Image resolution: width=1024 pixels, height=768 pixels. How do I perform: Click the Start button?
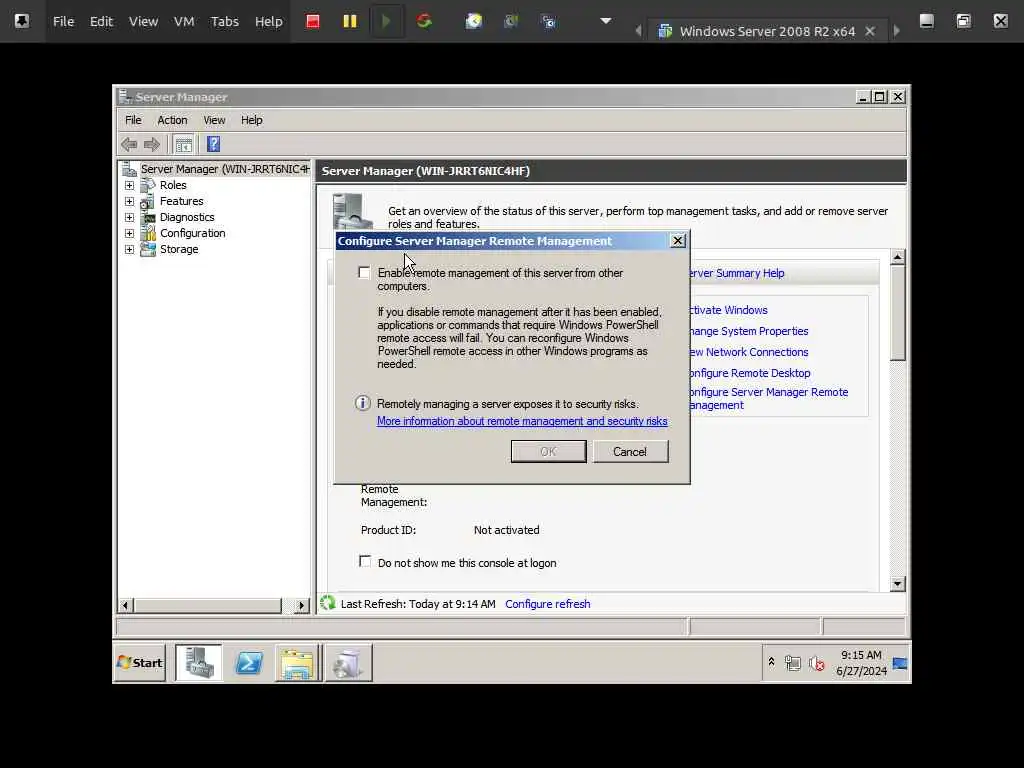point(140,663)
